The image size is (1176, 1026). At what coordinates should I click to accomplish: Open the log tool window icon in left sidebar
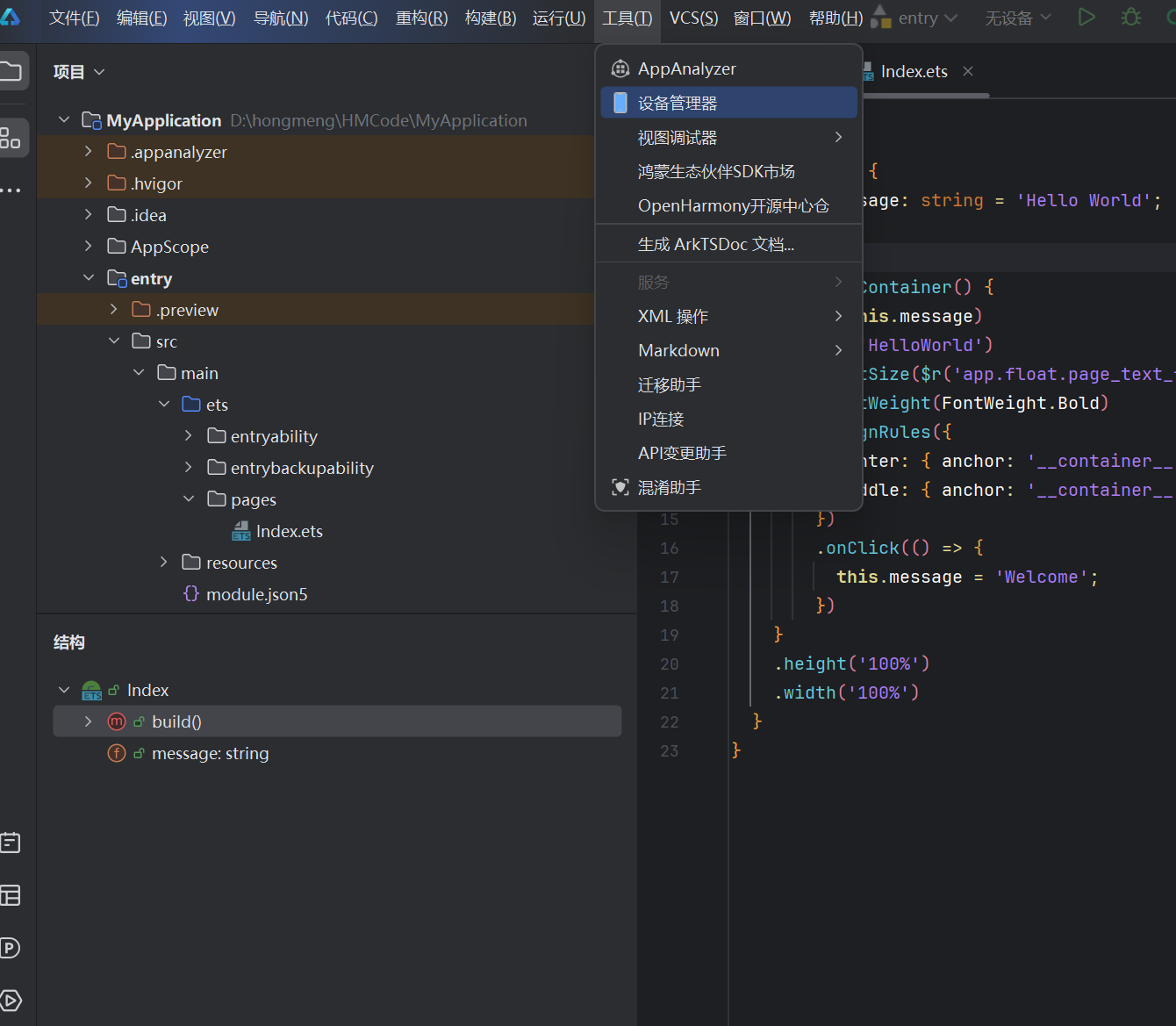[11, 843]
